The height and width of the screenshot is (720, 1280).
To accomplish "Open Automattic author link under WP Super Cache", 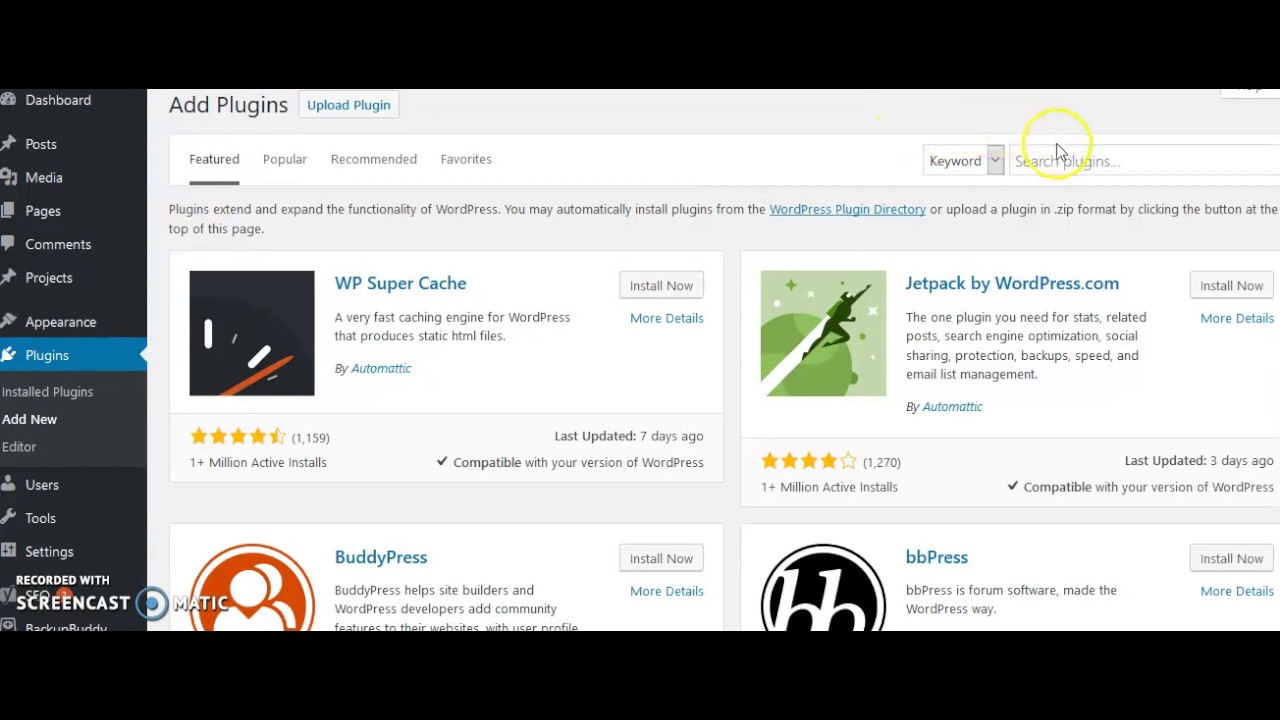I will (381, 368).
